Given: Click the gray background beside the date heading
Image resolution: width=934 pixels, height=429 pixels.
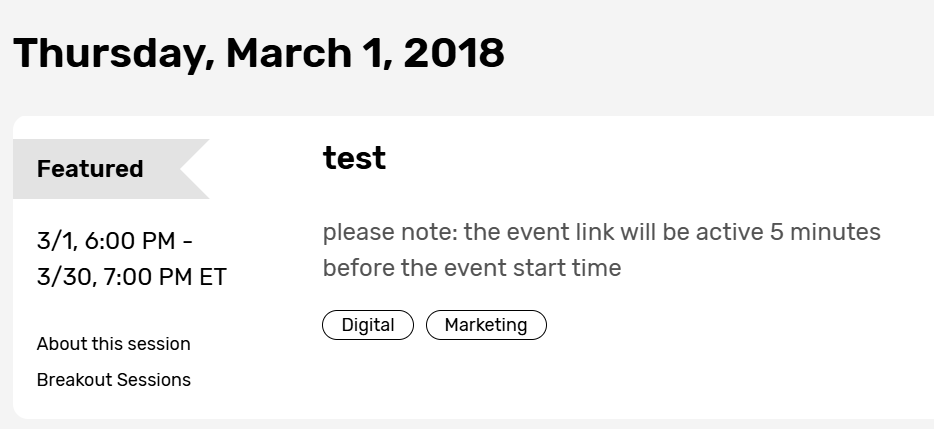Looking at the screenshot, I should pyautogui.click(x=720, y=53).
